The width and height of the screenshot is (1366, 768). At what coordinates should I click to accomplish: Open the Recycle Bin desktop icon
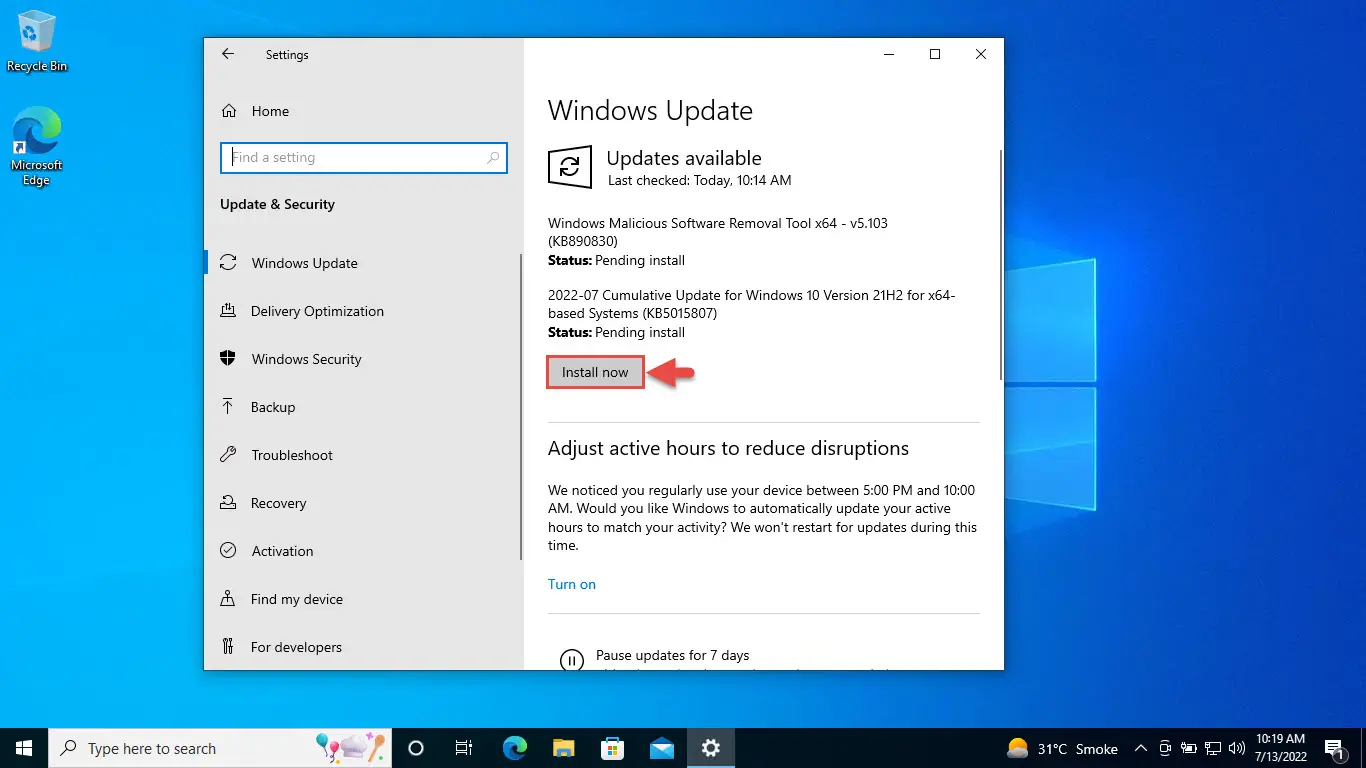click(37, 41)
